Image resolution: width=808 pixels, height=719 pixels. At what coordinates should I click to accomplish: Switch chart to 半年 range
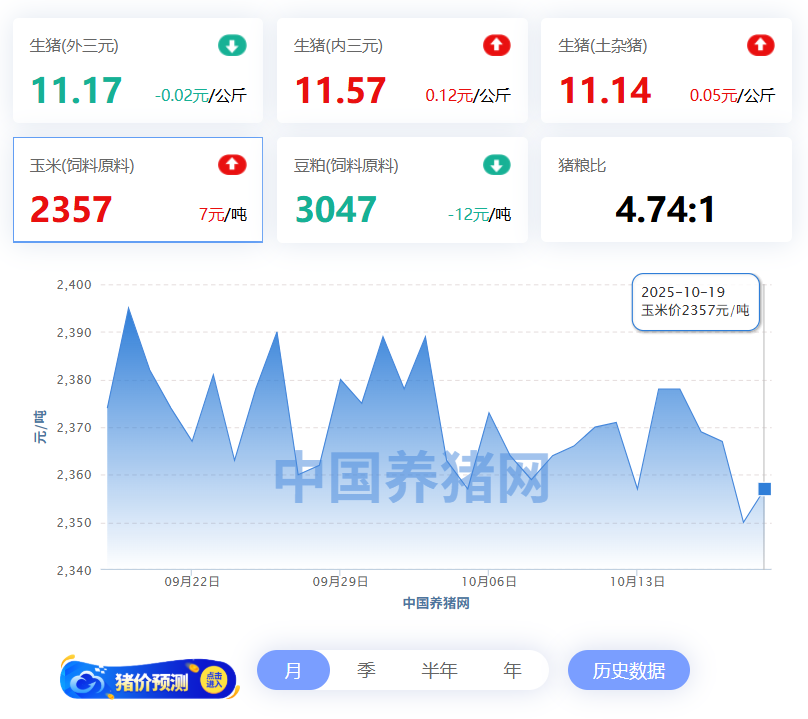click(439, 670)
